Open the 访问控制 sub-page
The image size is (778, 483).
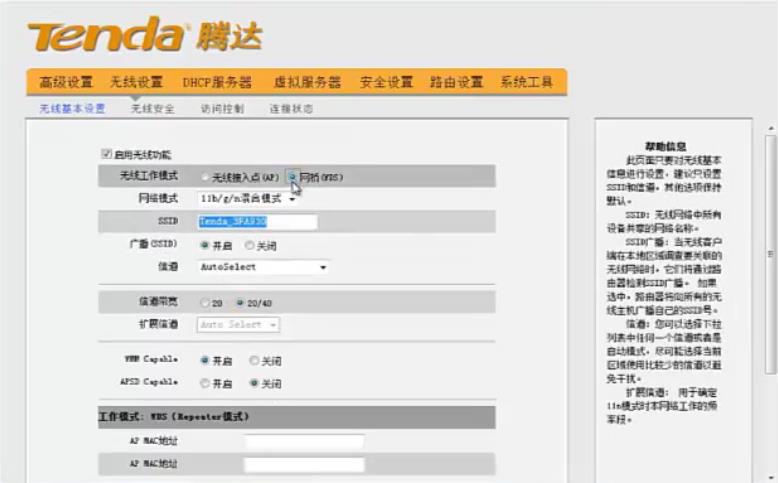click(221, 108)
